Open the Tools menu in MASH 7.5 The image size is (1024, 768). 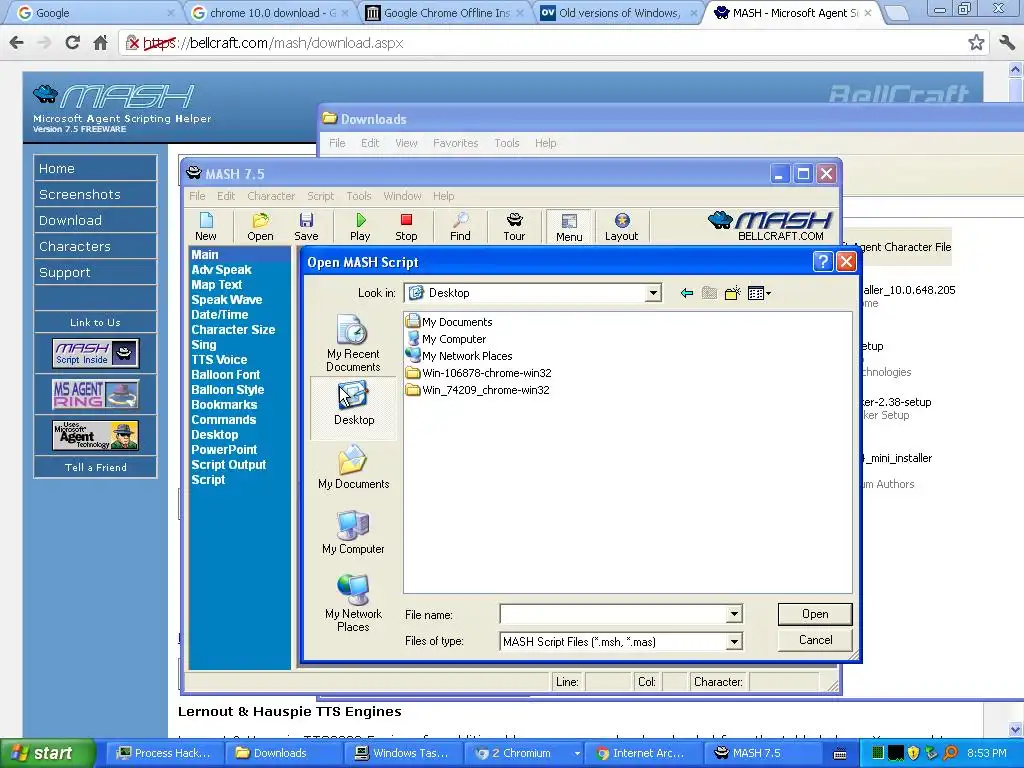click(359, 196)
